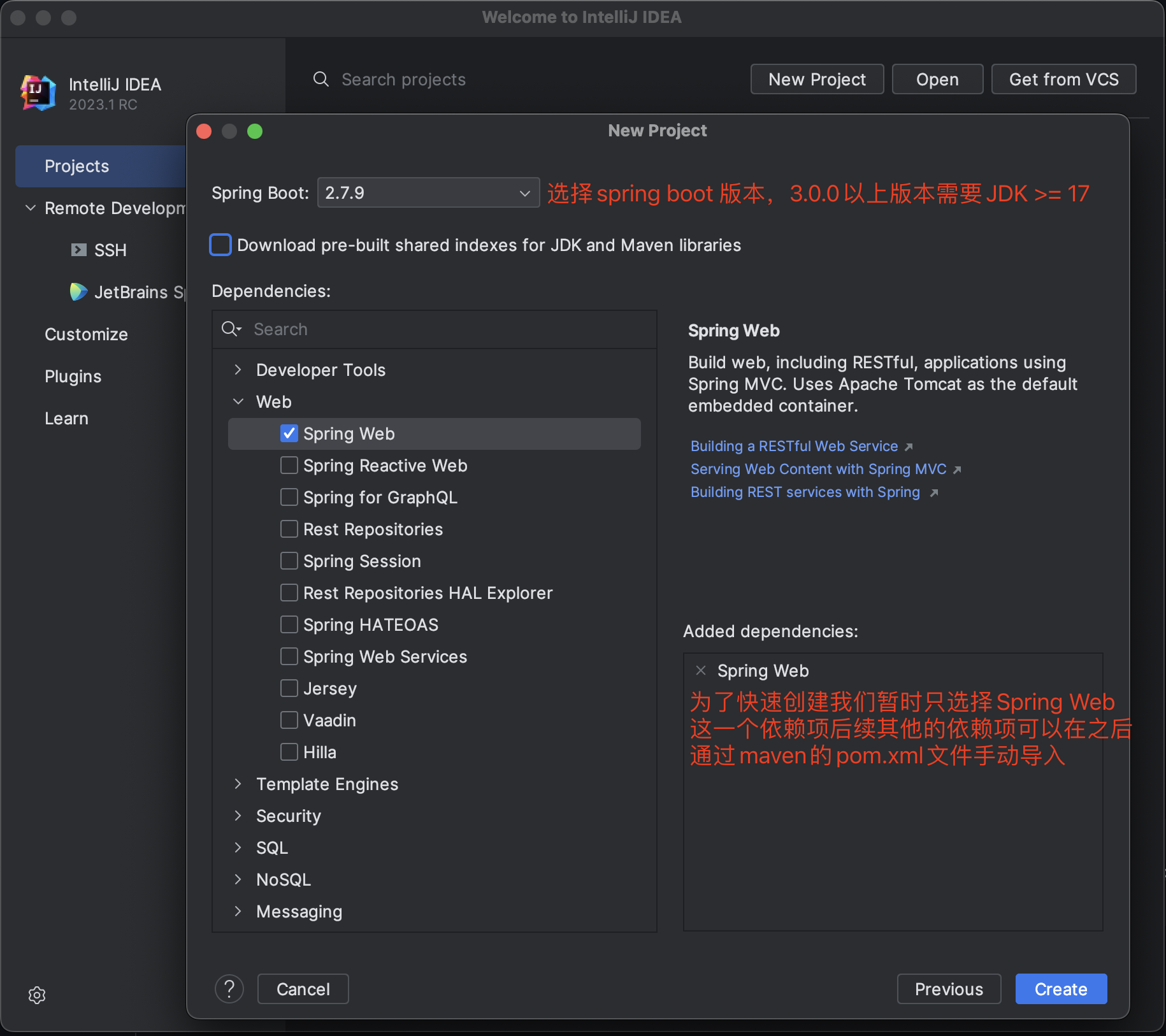Collapse the Remote Development section
The image size is (1166, 1036).
(x=30, y=208)
